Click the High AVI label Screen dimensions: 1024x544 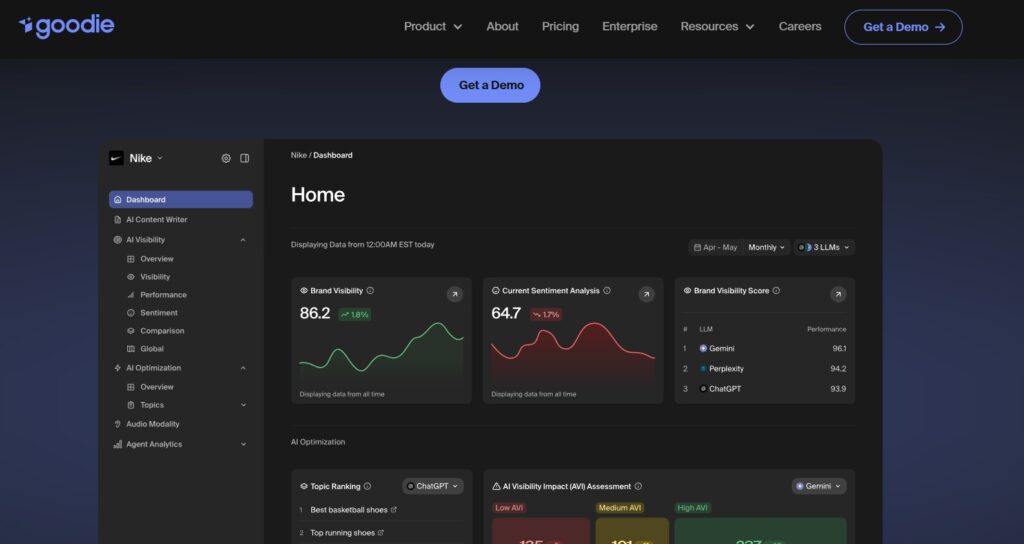pyautogui.click(x=692, y=508)
